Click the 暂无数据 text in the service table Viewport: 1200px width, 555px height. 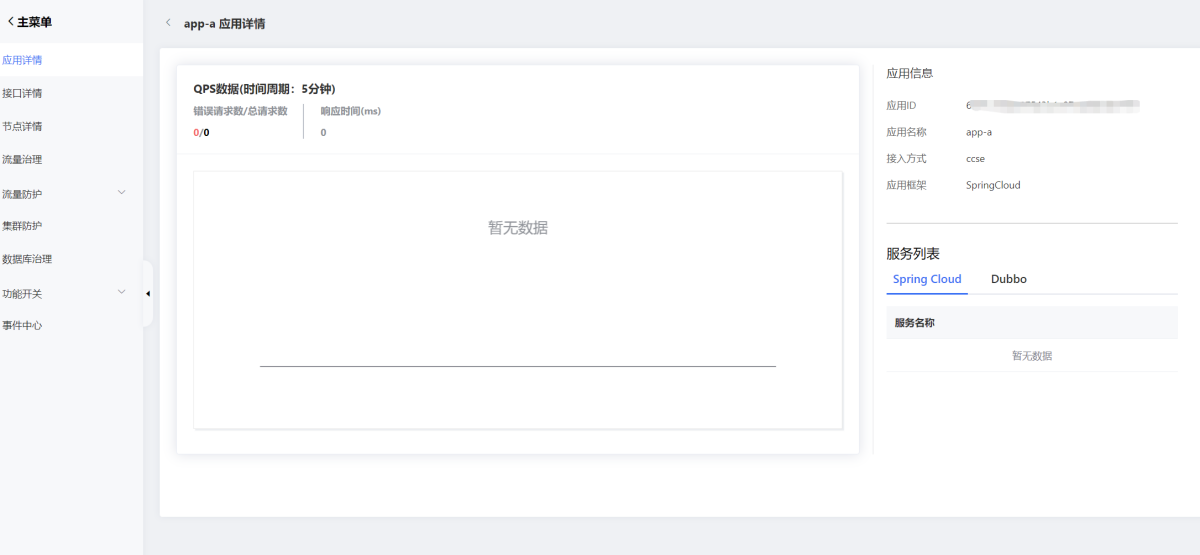click(x=1032, y=356)
